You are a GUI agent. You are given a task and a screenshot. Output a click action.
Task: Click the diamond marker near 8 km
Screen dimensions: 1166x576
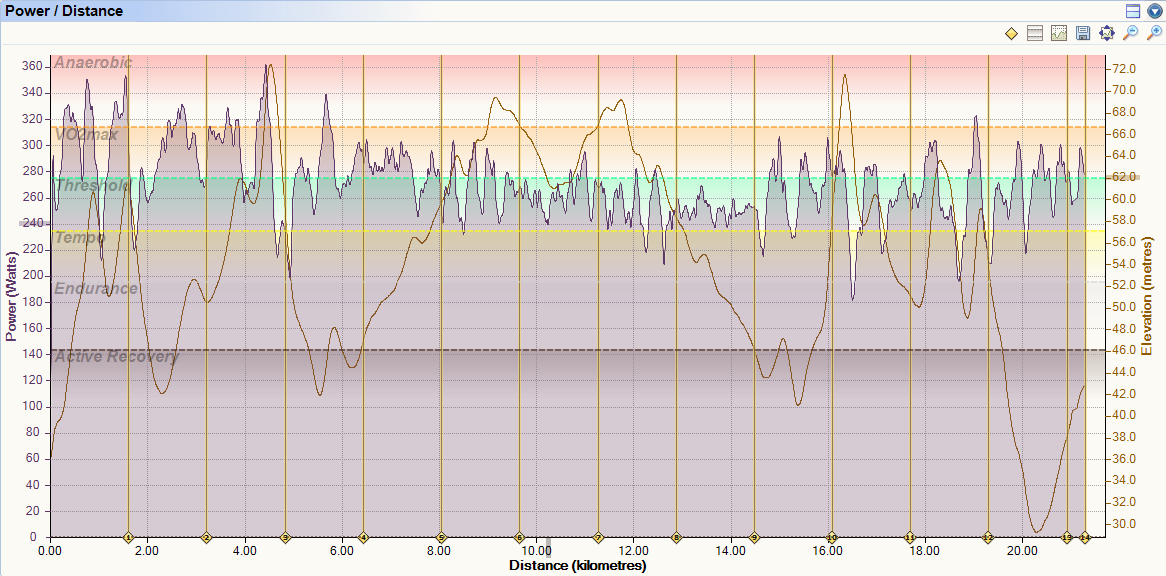[440, 537]
